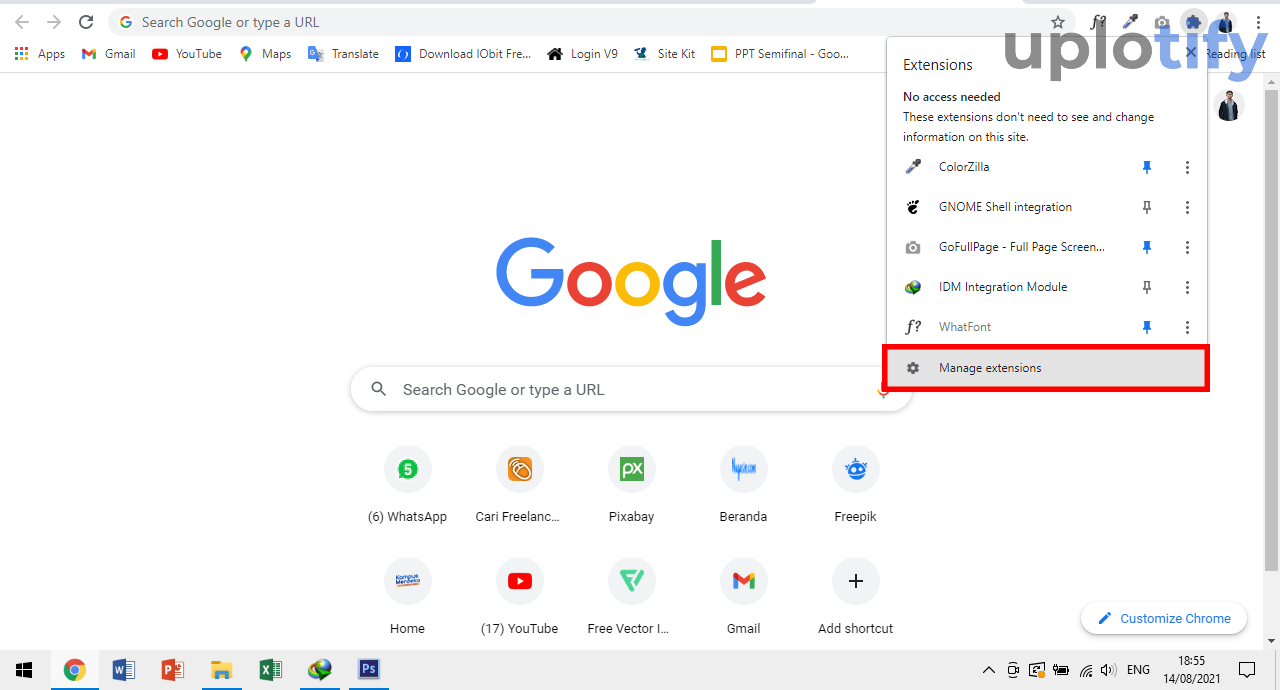1280x690 pixels.
Task: Click the Add shortcut plus tile
Action: pos(855,595)
